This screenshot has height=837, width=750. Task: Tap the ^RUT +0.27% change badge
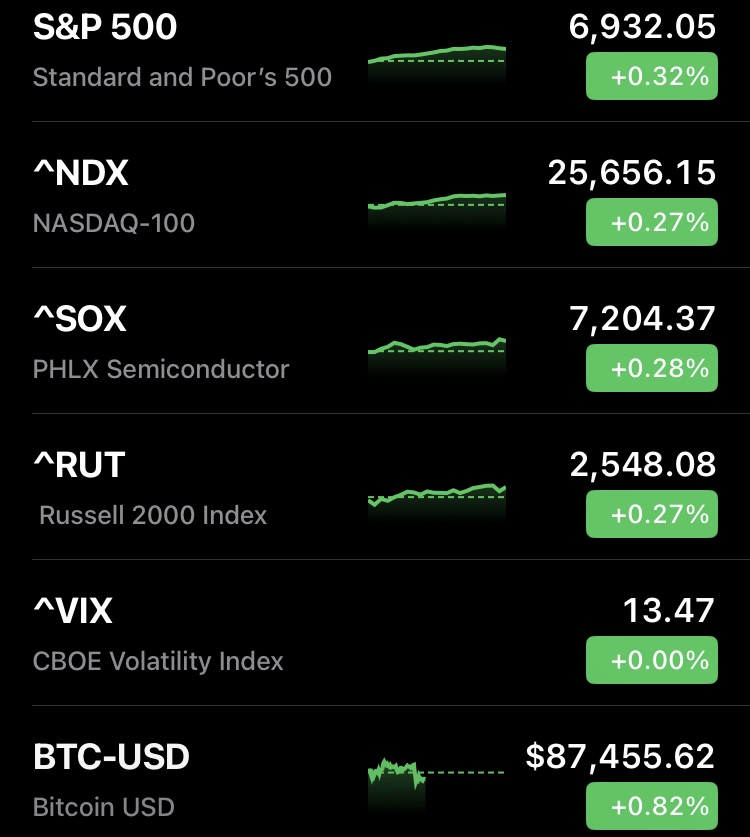(x=651, y=515)
